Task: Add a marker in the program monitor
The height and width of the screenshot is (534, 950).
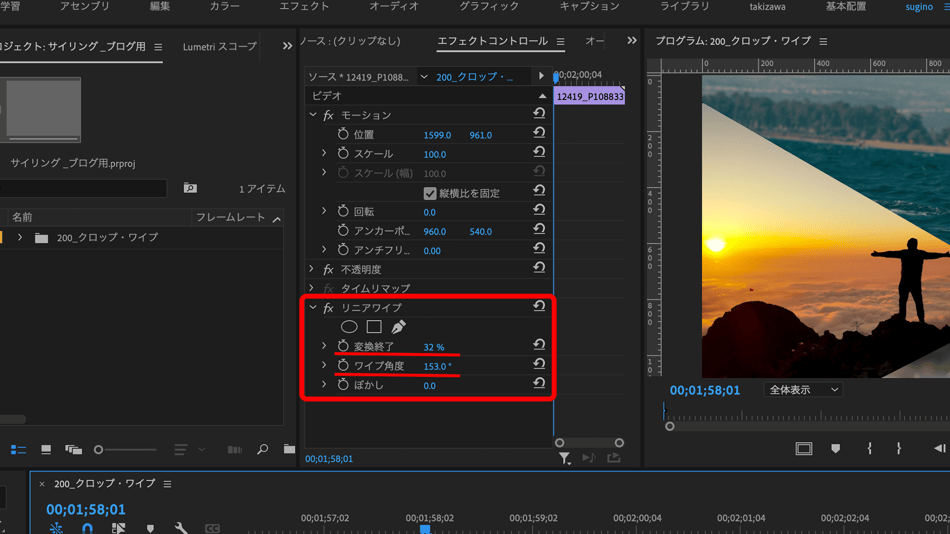Action: [836, 449]
